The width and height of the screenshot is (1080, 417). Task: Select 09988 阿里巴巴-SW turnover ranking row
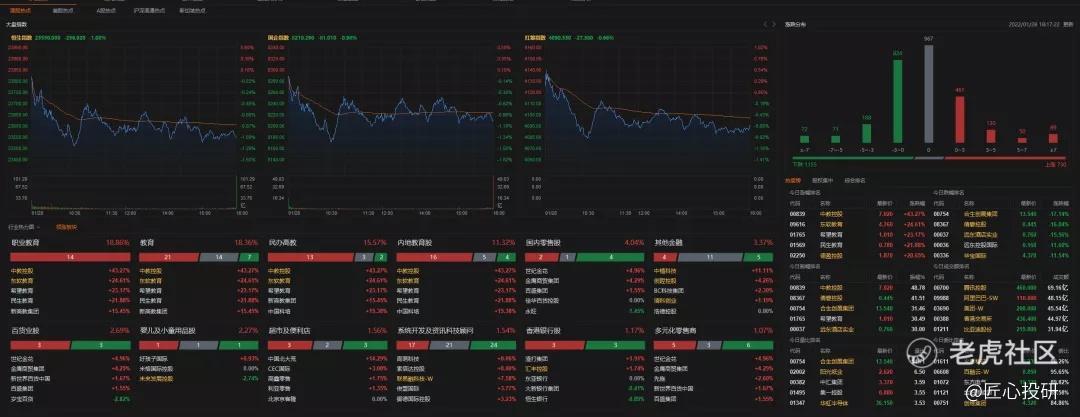coord(1001,296)
